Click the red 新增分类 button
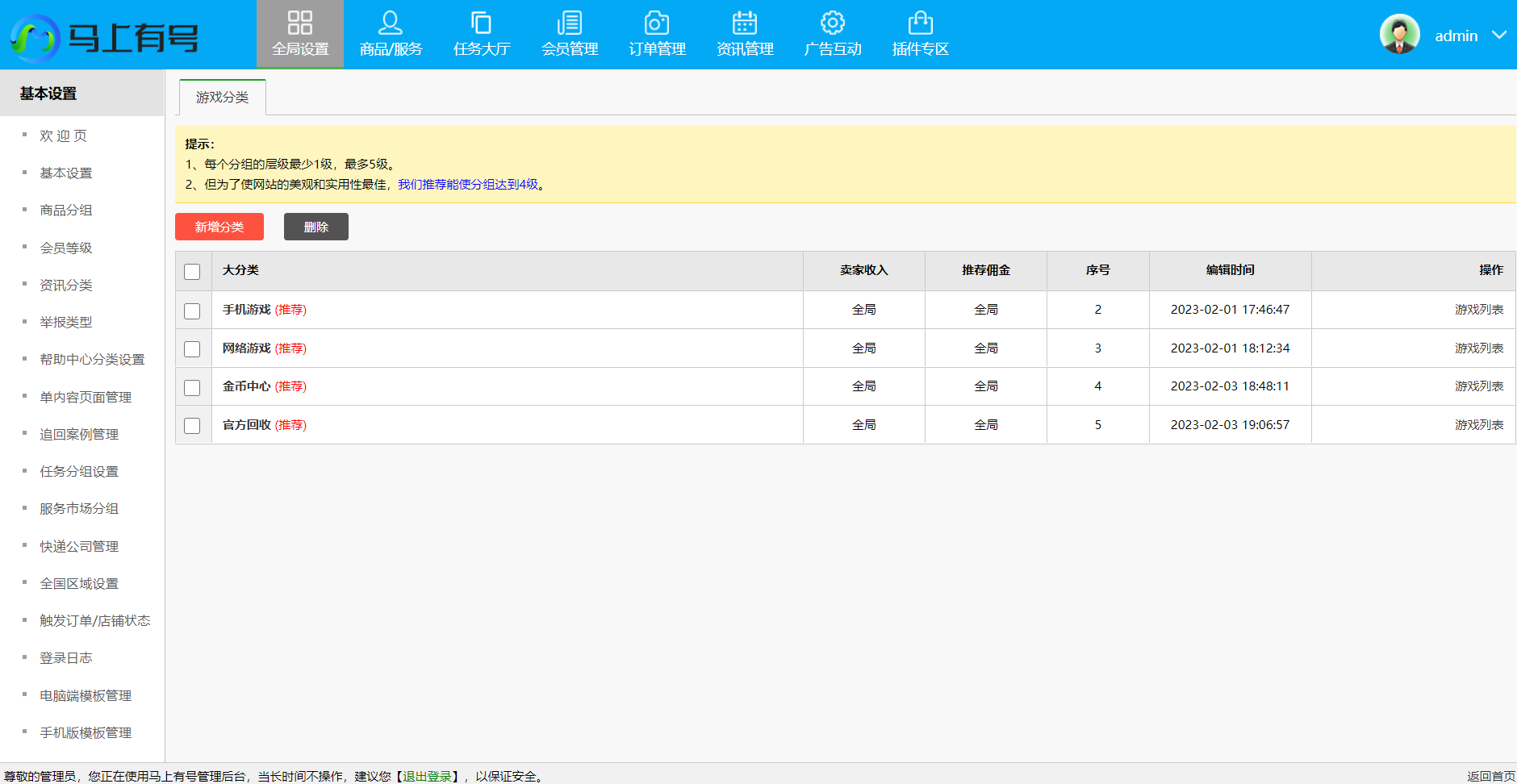The image size is (1517, 784). [219, 227]
